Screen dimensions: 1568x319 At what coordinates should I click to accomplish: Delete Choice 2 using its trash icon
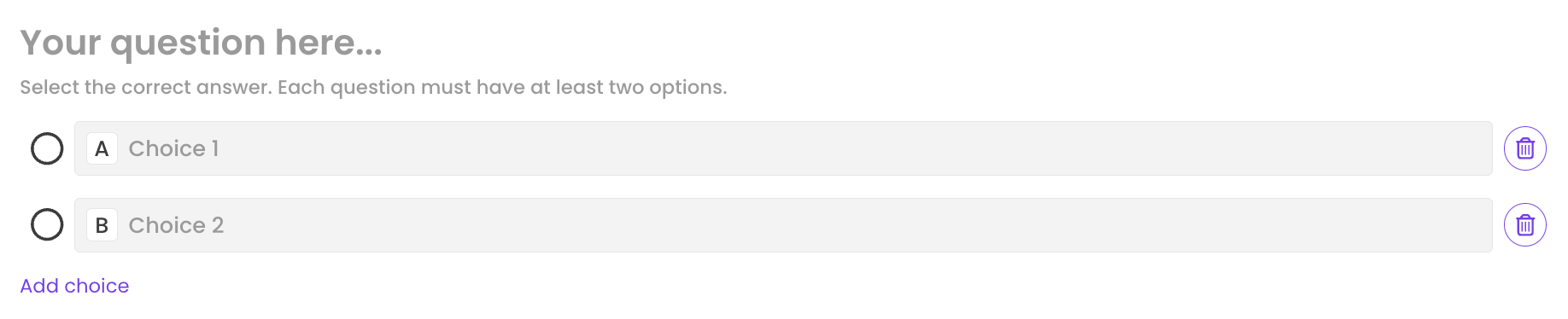click(1524, 225)
